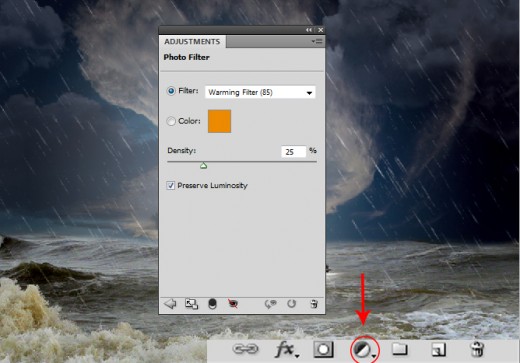Open the Adjustments panel options menu
This screenshot has height=363, width=520.
tap(317, 41)
